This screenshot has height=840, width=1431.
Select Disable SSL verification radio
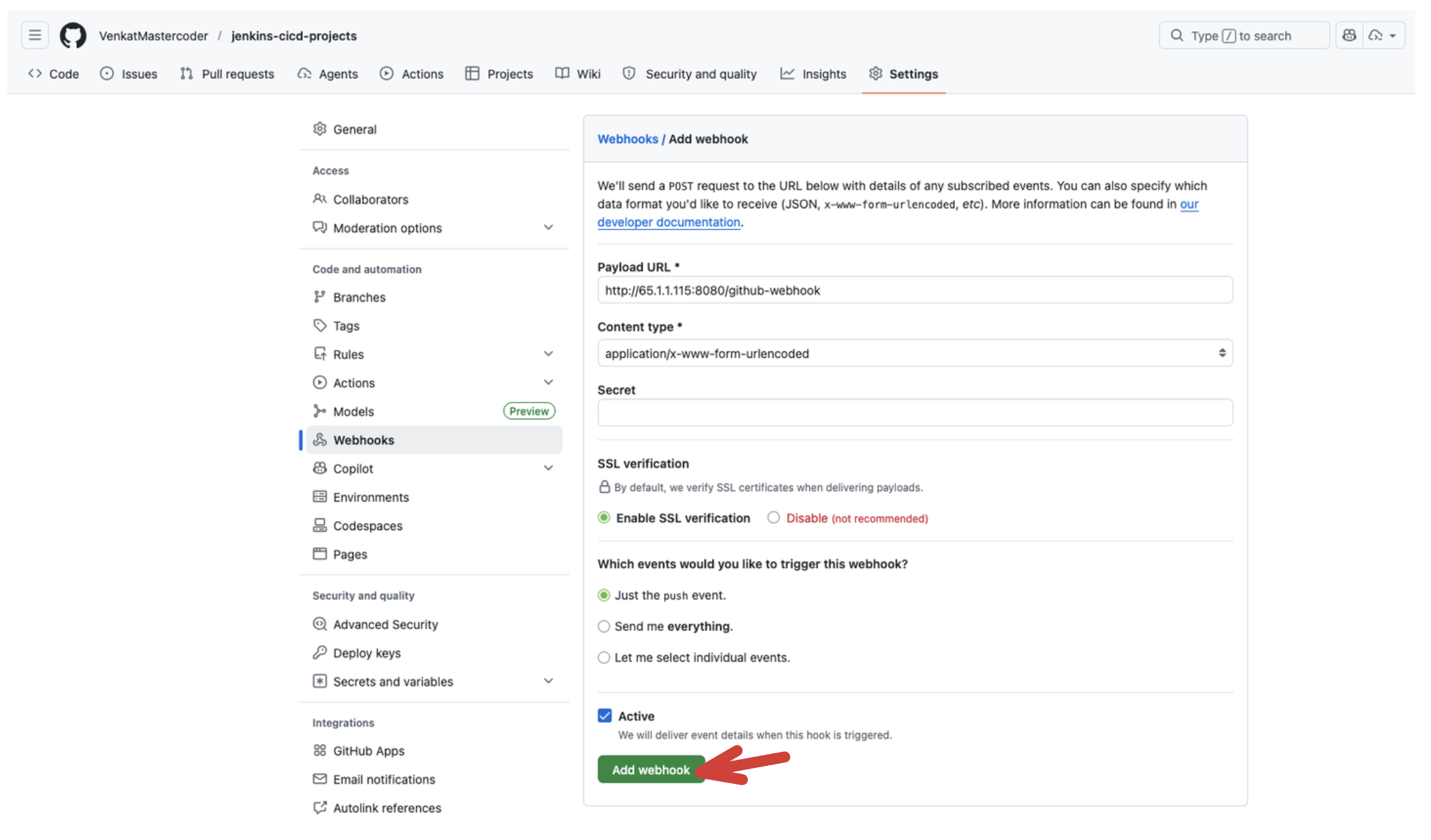click(773, 518)
